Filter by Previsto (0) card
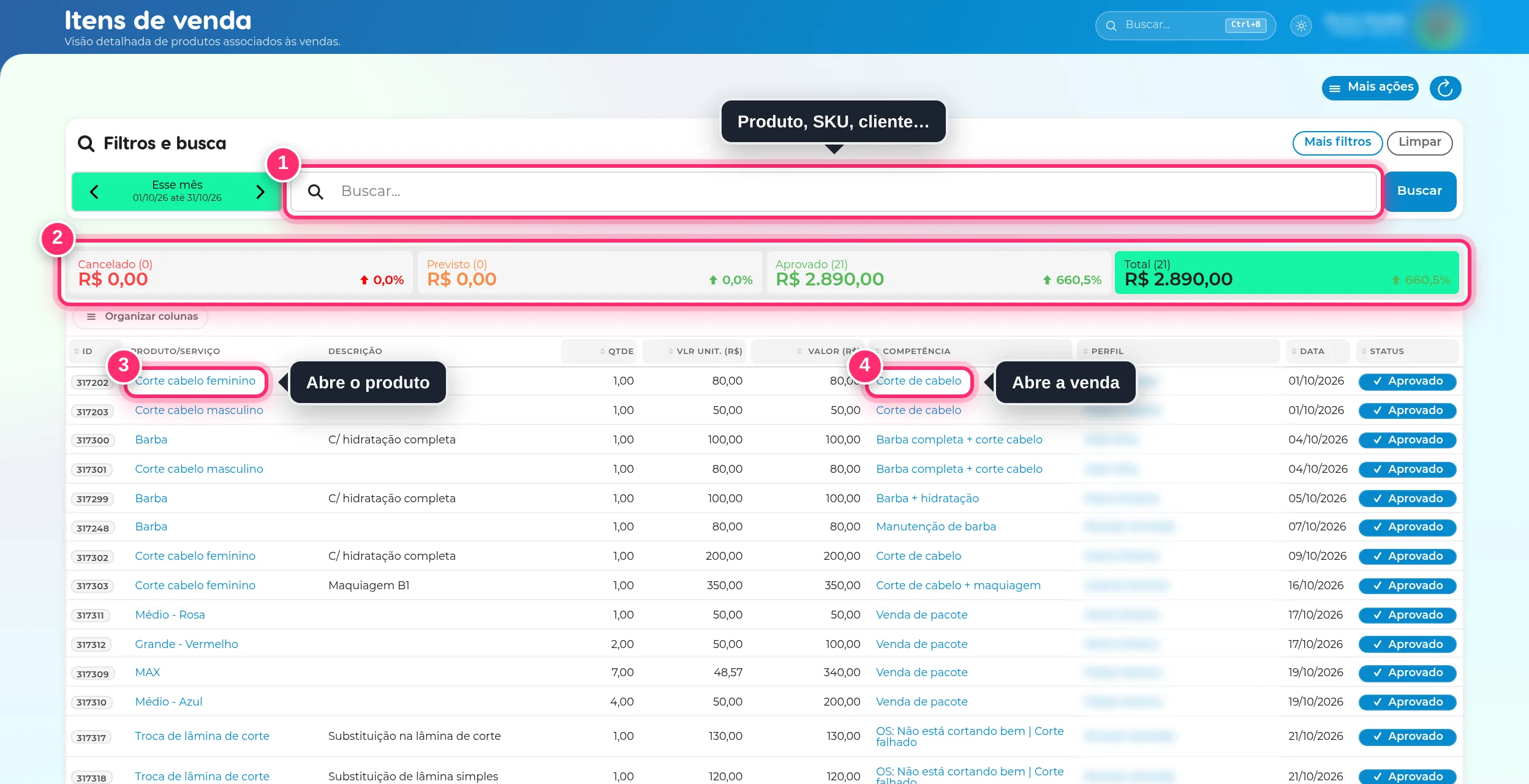This screenshot has width=1529, height=784. [589, 273]
